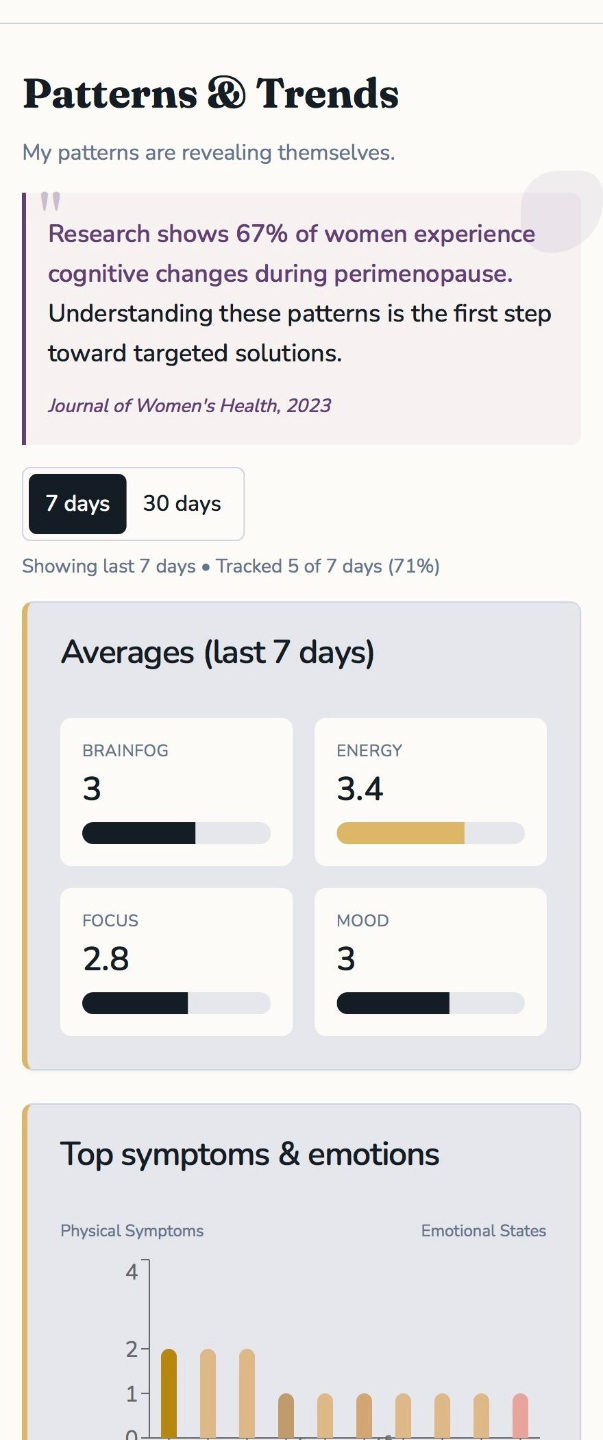Switch to the 30 days view
Image resolution: width=603 pixels, height=1440 pixels.
click(x=182, y=504)
